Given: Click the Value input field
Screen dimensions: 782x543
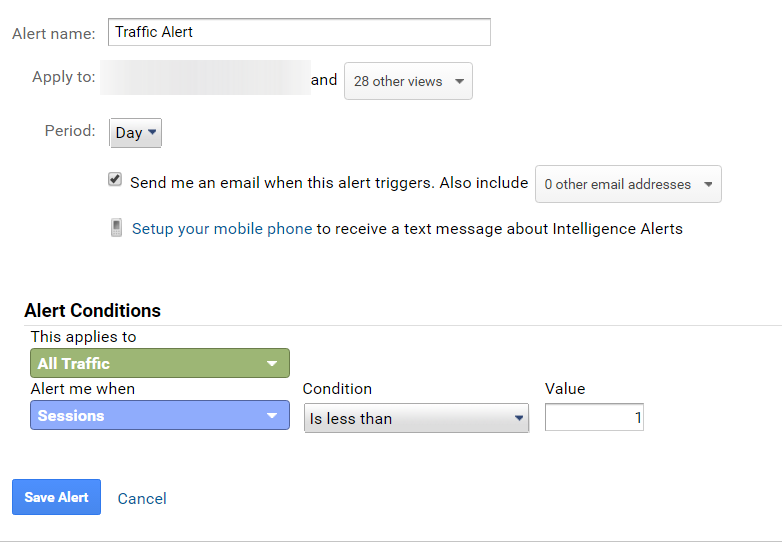Looking at the screenshot, I should click(594, 418).
